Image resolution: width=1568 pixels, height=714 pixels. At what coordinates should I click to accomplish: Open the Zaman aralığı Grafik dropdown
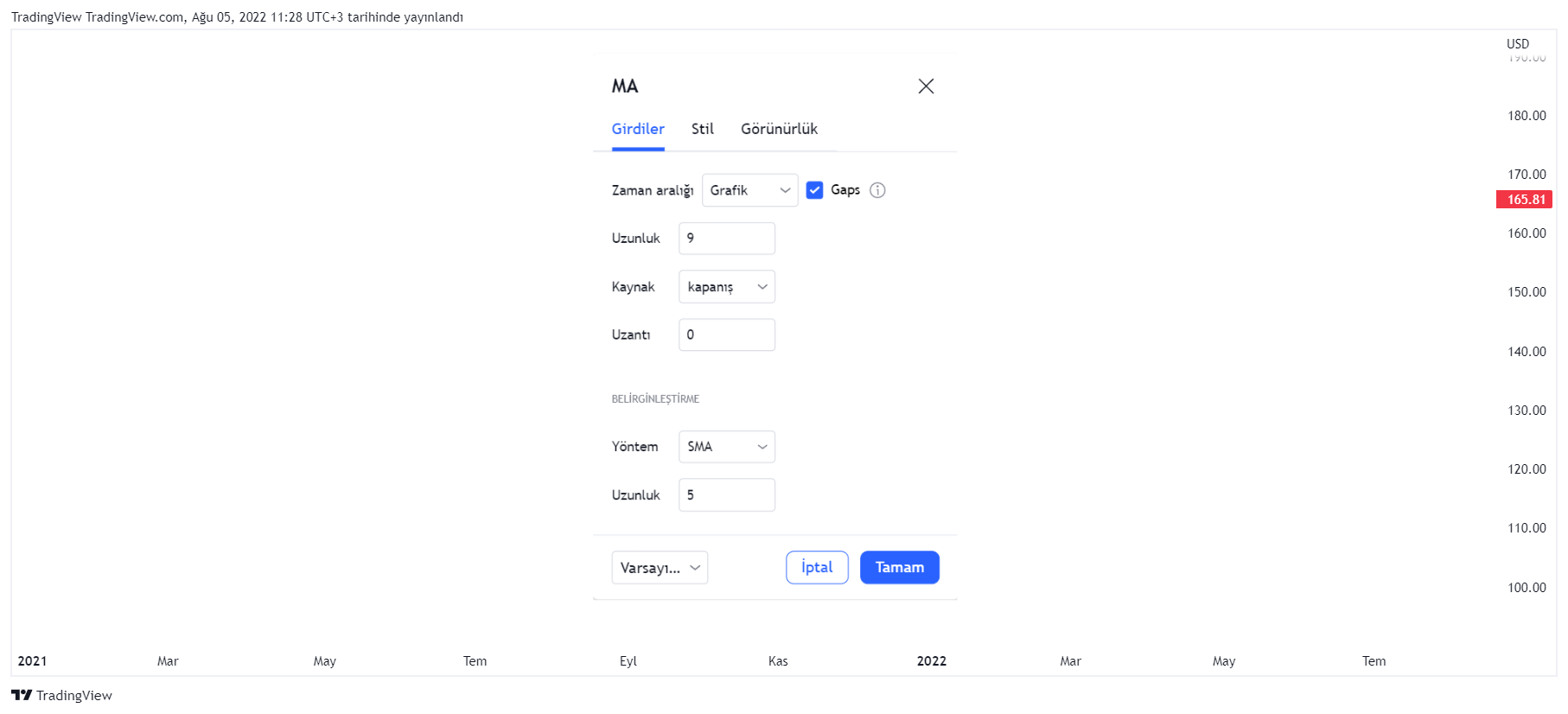(x=750, y=190)
